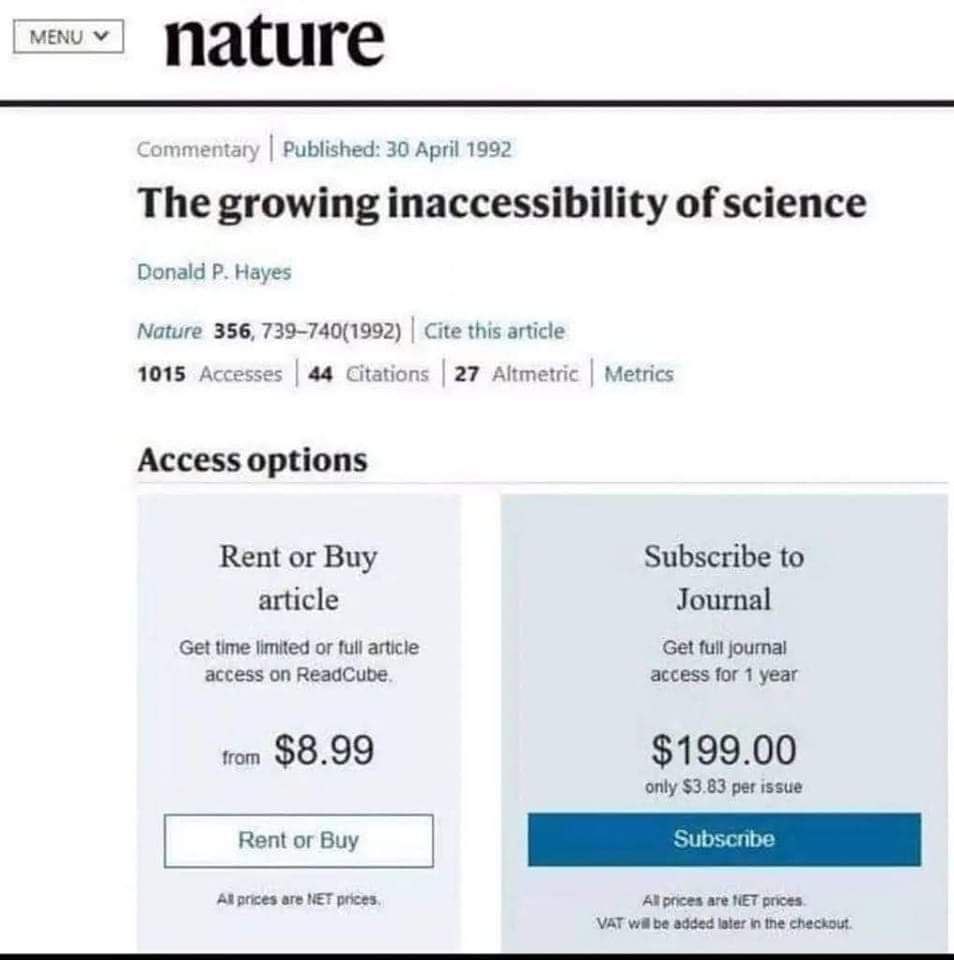This screenshot has width=954, height=960.
Task: Open author Donald P. Hayes link
Action: (x=213, y=272)
